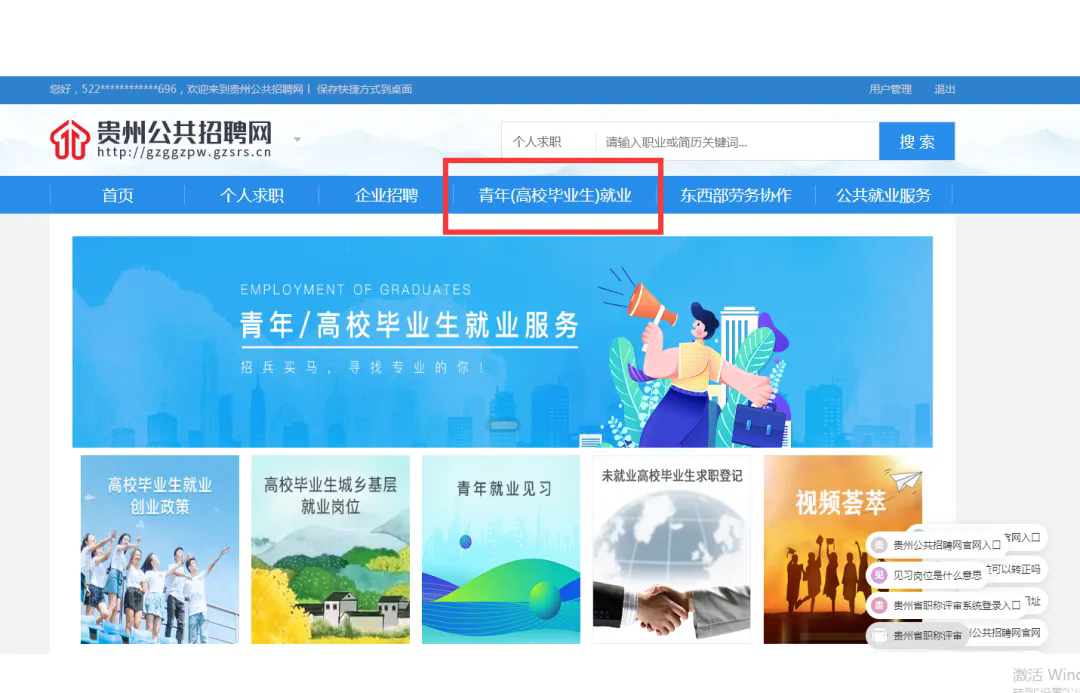
Task: Click the job keyword search input field
Action: [735, 142]
